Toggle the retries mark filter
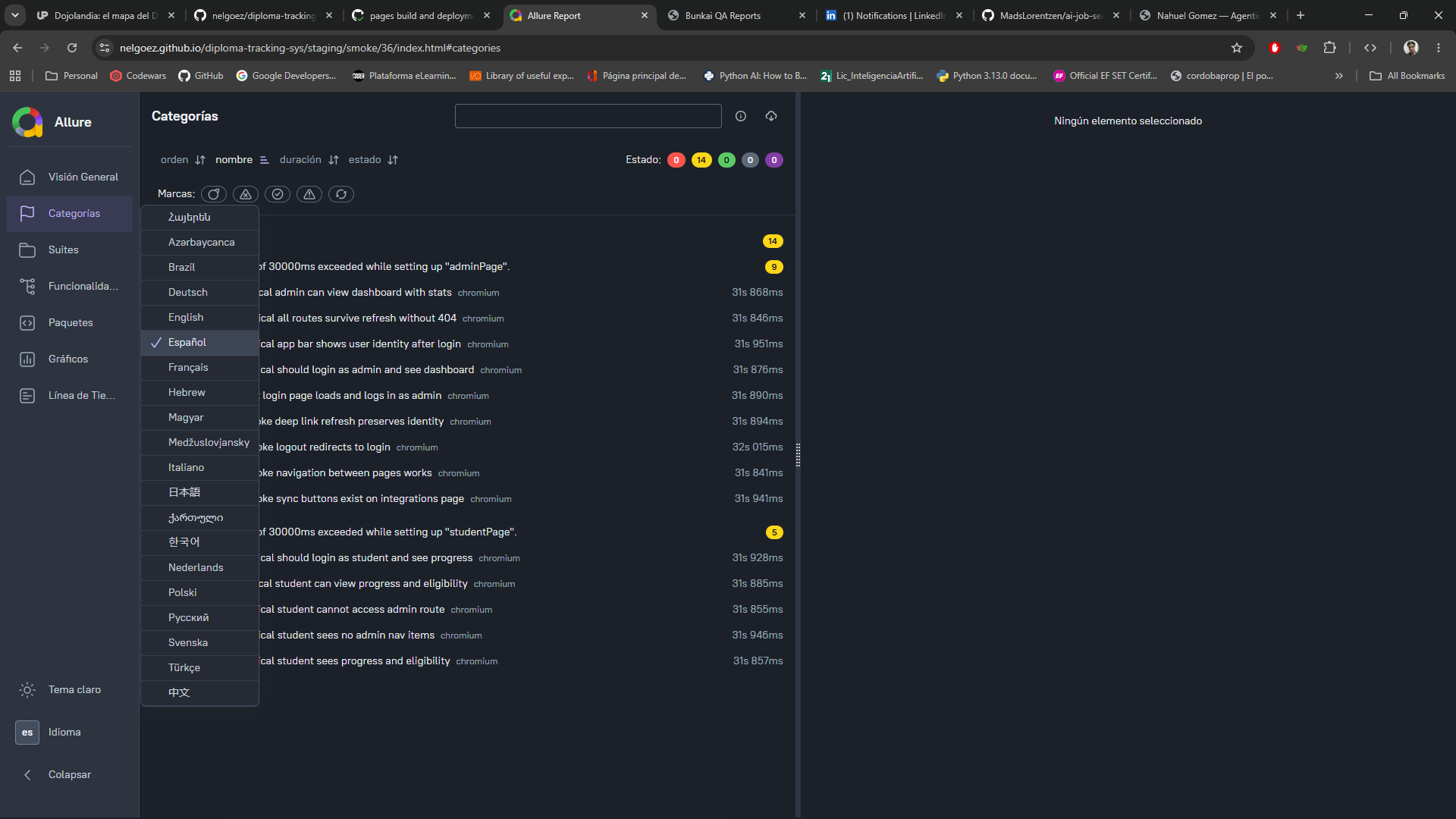Image resolution: width=1456 pixels, height=819 pixels. point(341,194)
